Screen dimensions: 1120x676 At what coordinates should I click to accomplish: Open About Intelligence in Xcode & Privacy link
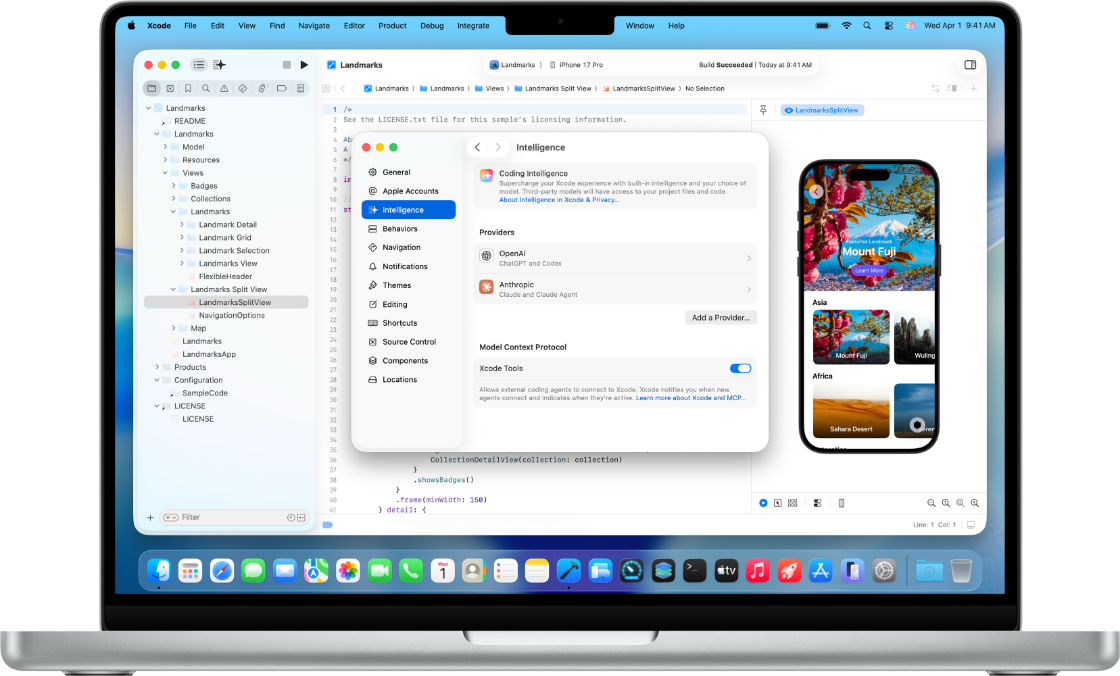point(559,200)
